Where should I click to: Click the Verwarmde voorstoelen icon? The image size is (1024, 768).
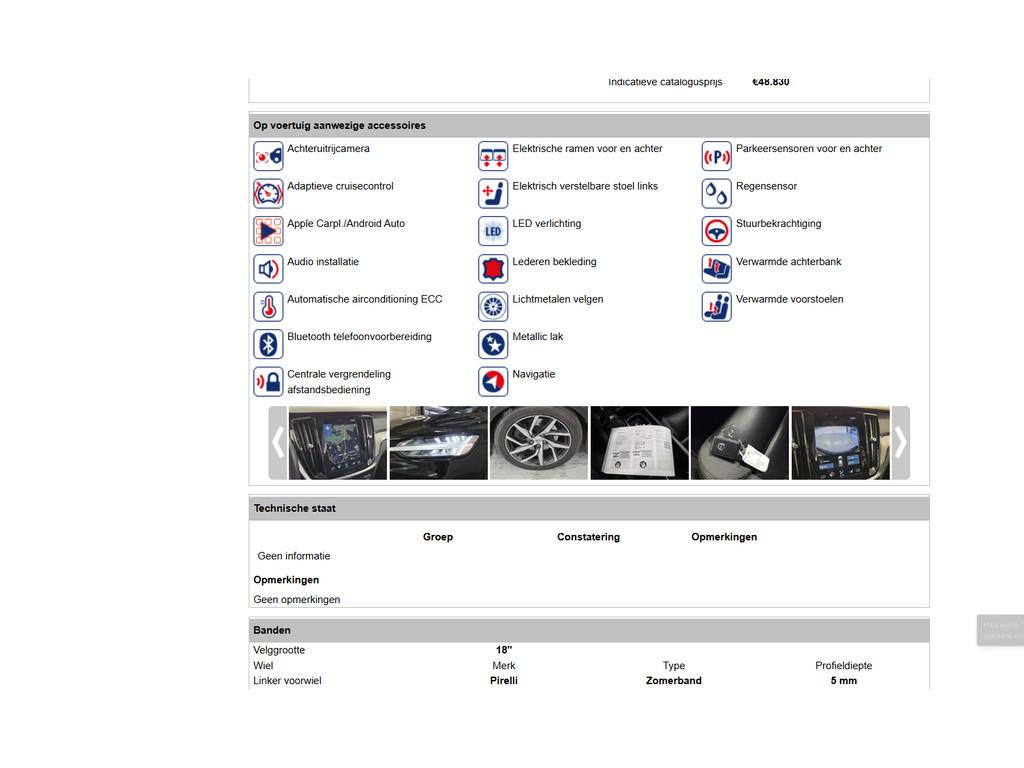716,307
